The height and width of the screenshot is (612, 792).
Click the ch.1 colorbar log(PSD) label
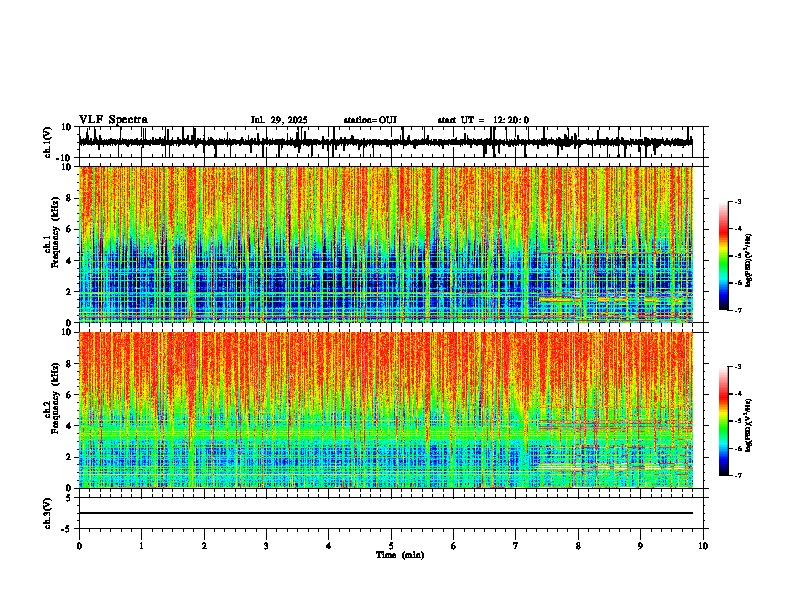pyautogui.click(x=749, y=260)
